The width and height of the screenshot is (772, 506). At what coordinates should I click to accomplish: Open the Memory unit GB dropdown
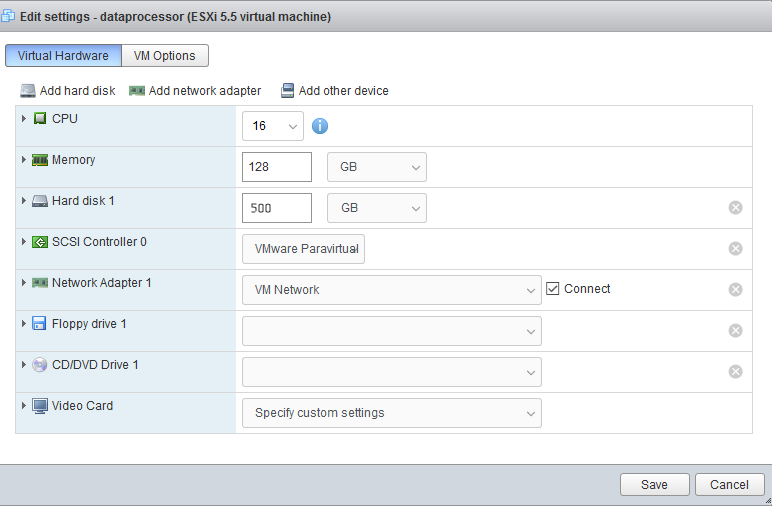(376, 167)
